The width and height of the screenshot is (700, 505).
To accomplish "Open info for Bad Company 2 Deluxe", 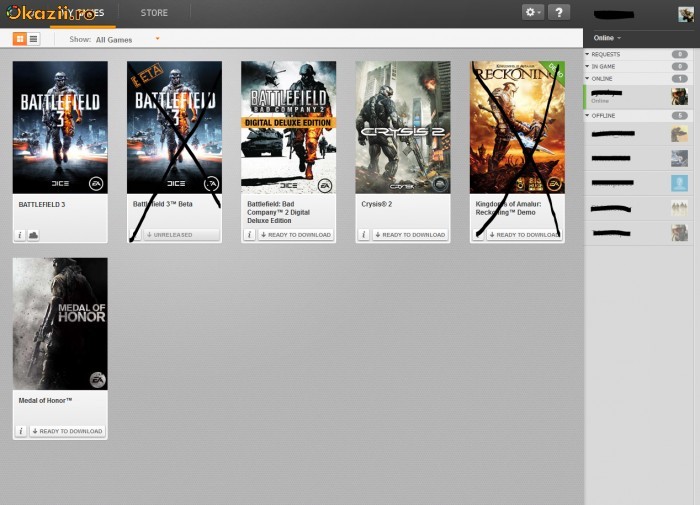I will (250, 235).
